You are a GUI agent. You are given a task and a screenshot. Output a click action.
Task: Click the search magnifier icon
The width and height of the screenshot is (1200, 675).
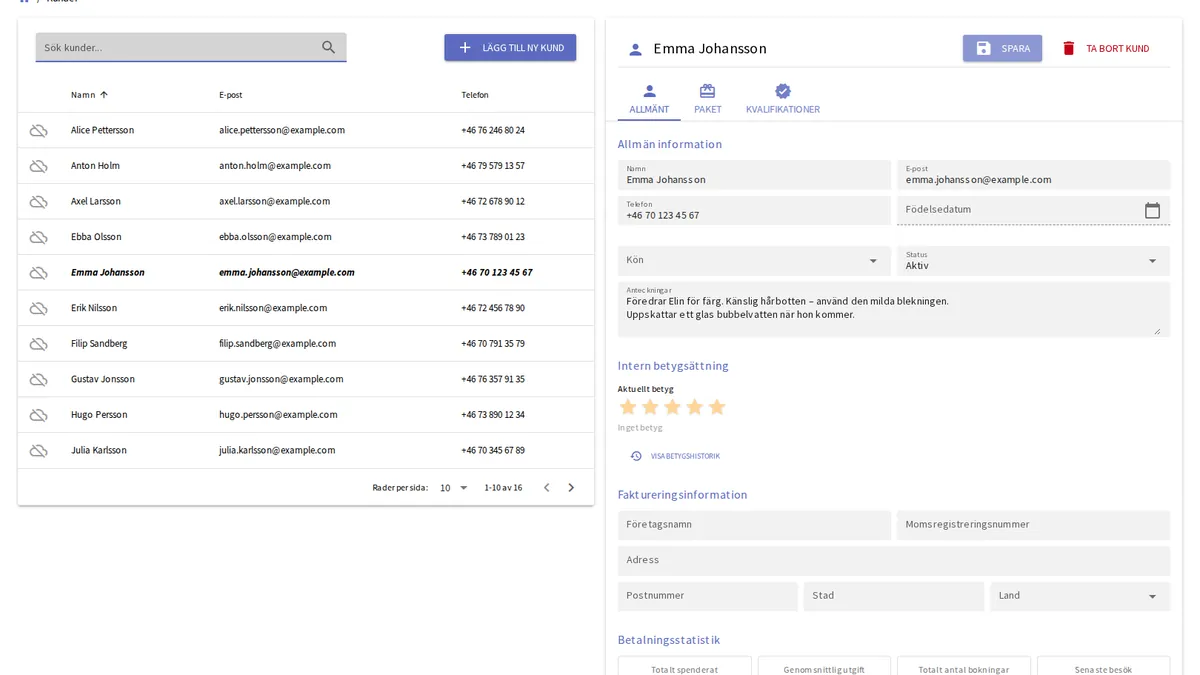329,47
